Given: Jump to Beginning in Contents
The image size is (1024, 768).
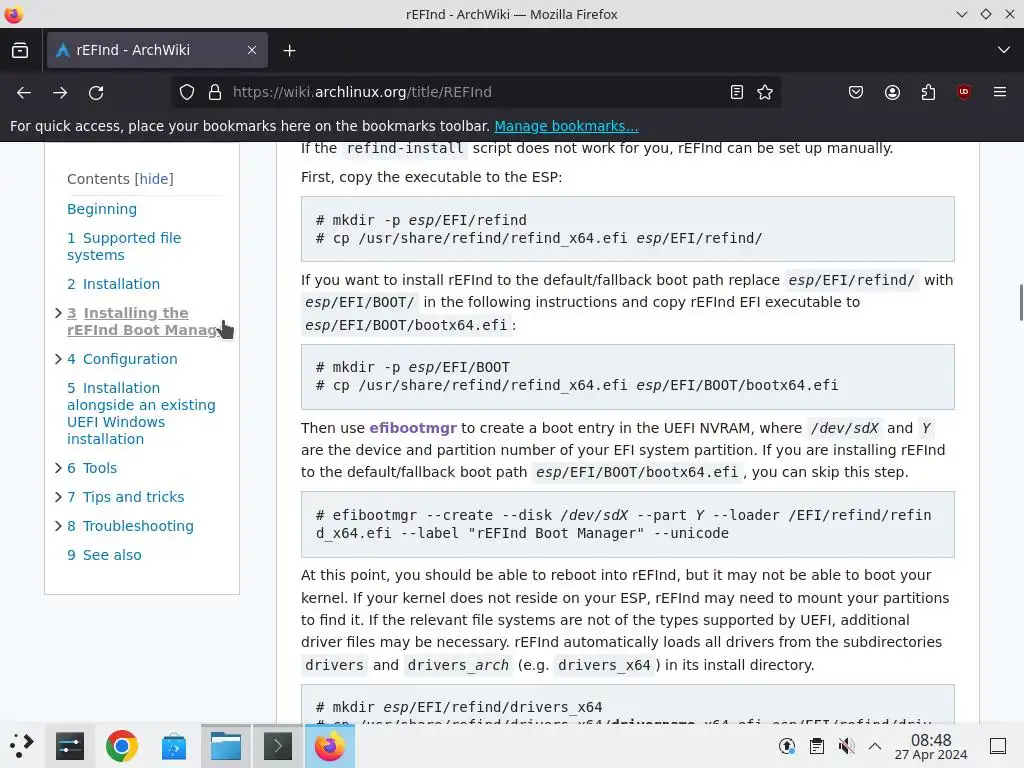Looking at the screenshot, I should 102,209.
